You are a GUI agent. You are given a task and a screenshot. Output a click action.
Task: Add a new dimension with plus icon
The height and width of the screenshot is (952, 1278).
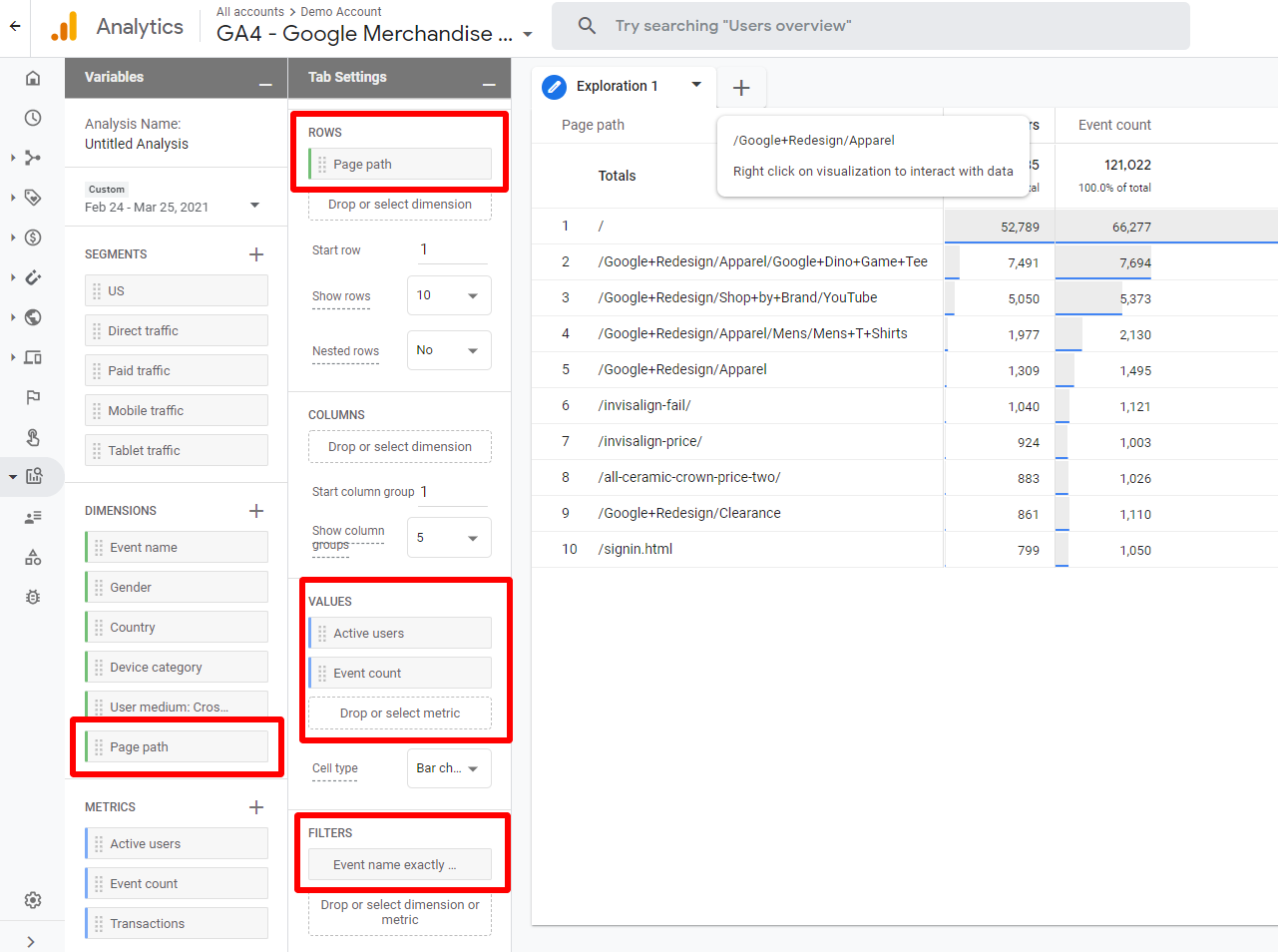(256, 511)
